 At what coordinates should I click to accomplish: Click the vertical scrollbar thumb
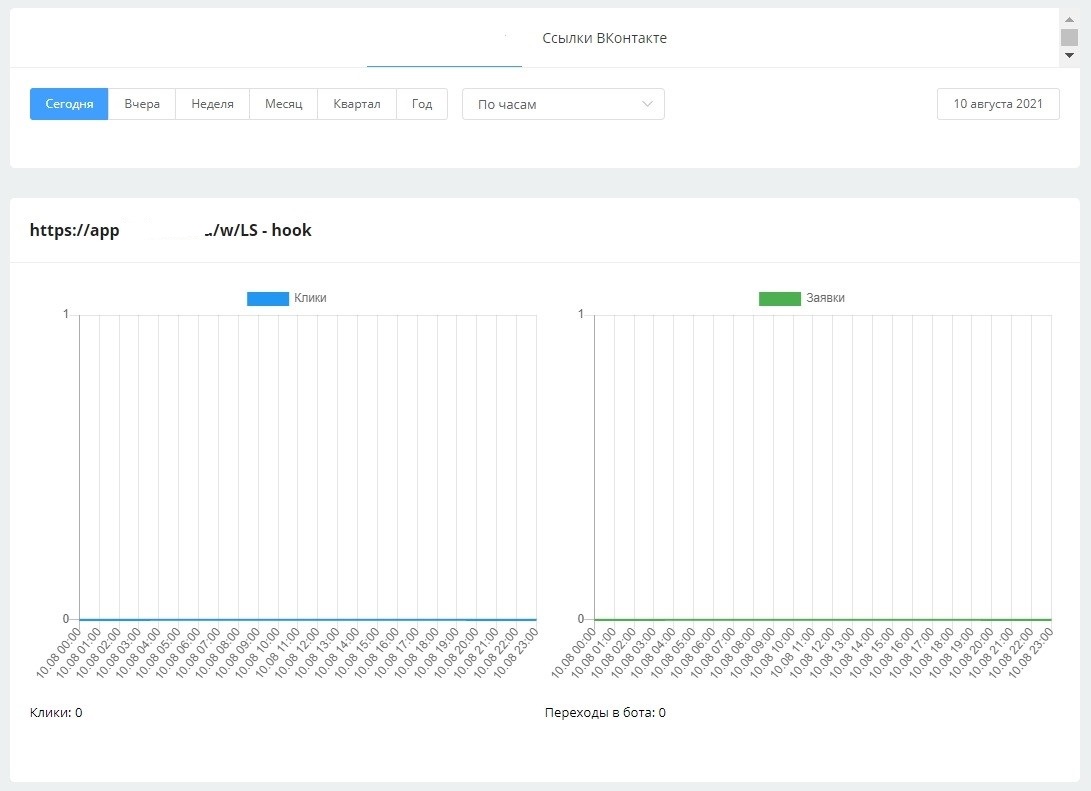tap(1069, 37)
